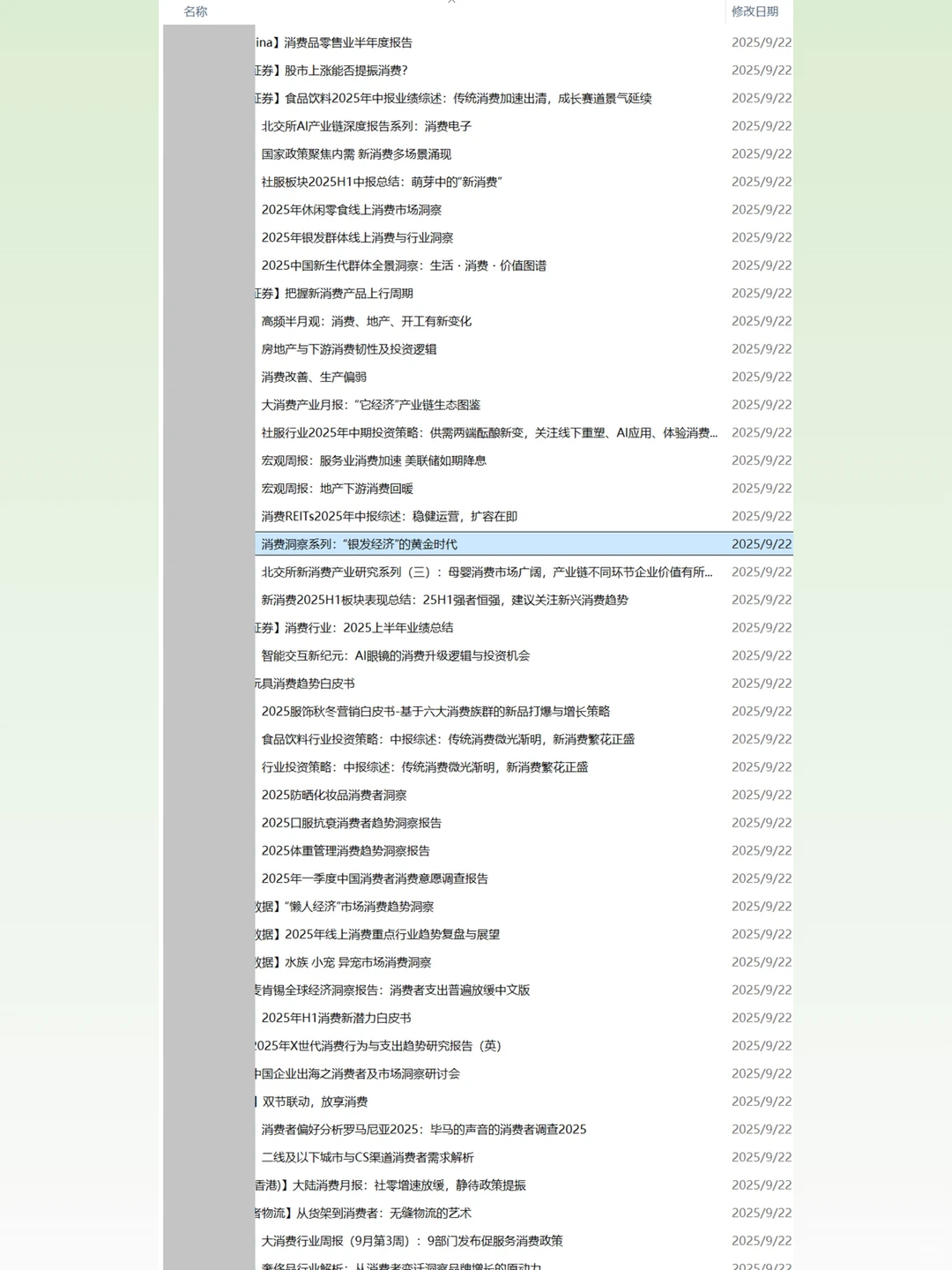Select file 把握新消费产品上行周期

[x=334, y=294]
